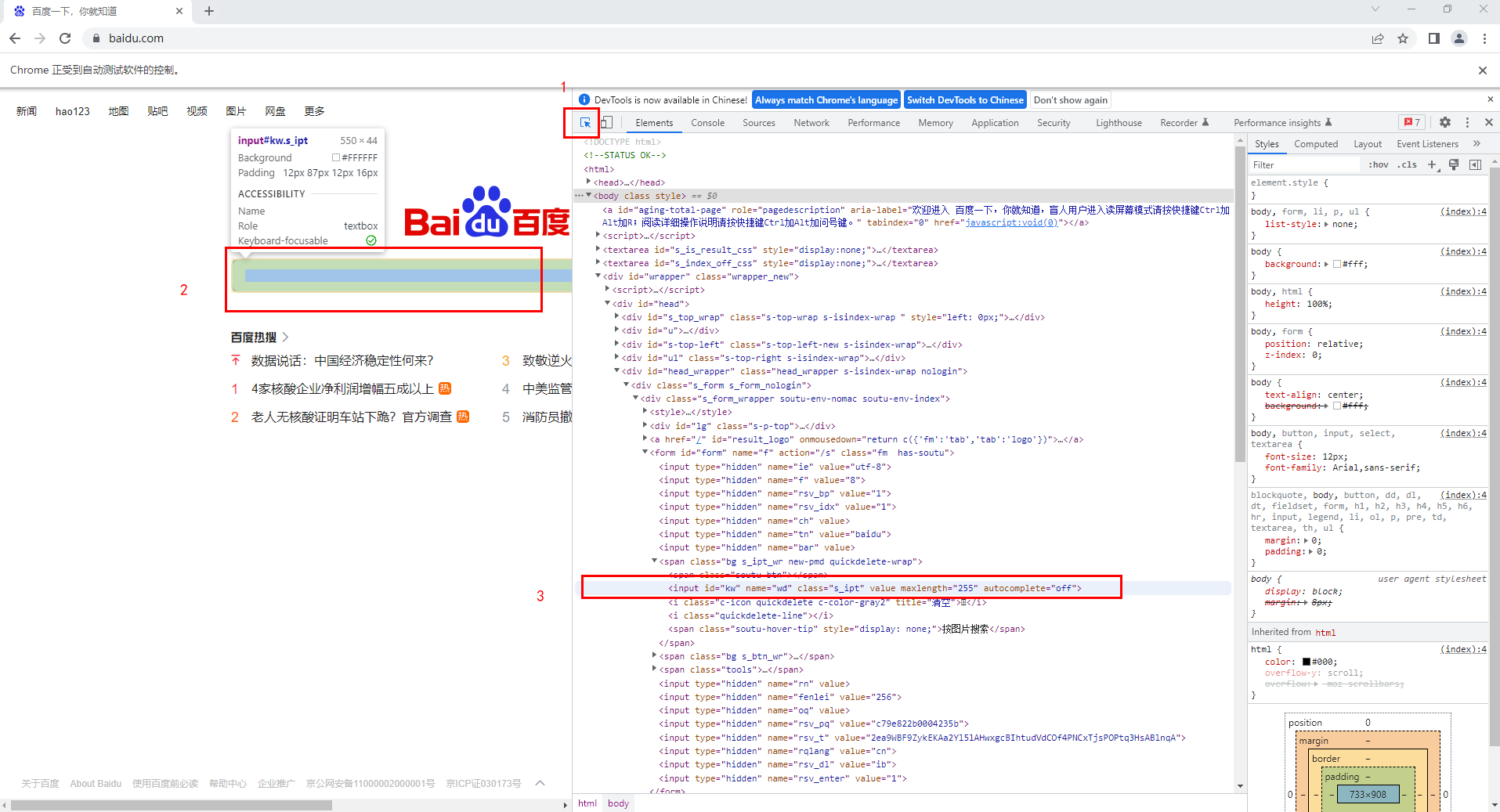Close the DevTools panel
1500x812 pixels.
(1489, 122)
